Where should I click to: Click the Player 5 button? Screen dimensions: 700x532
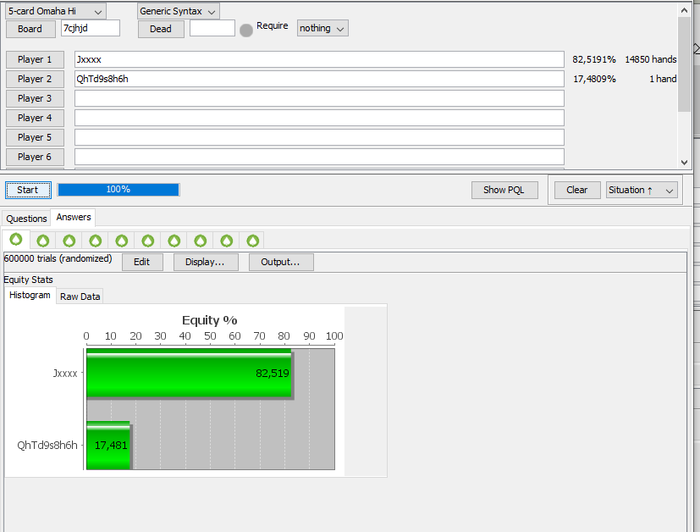35,137
